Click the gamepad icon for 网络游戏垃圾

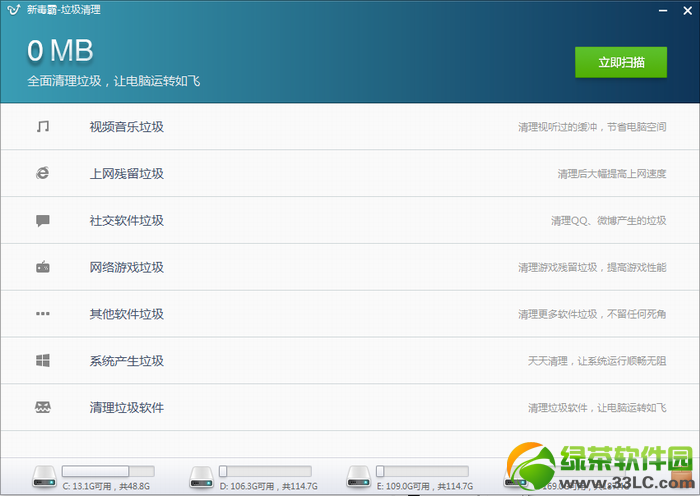click(43, 267)
